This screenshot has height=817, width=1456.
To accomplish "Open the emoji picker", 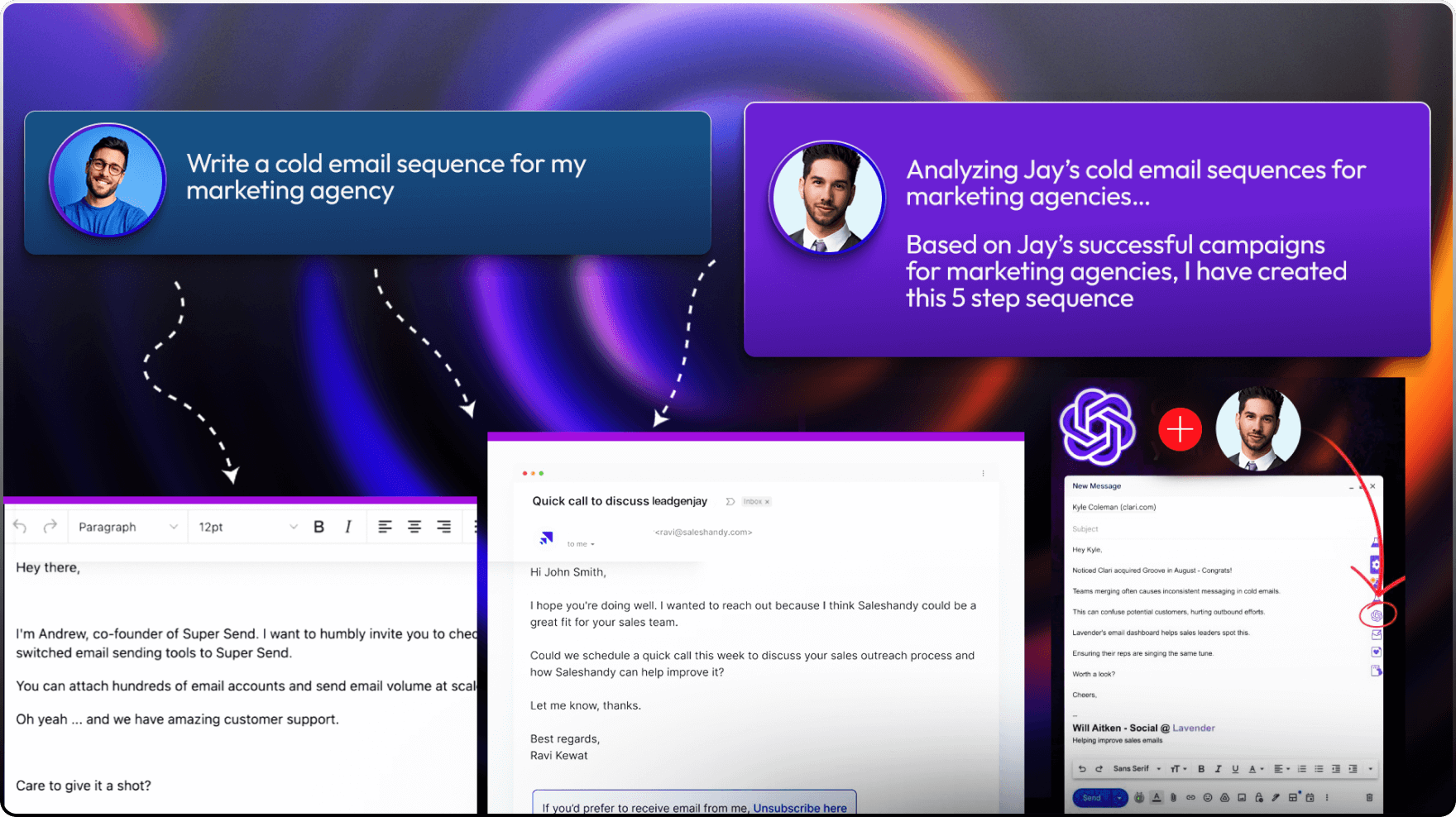I will (1209, 798).
